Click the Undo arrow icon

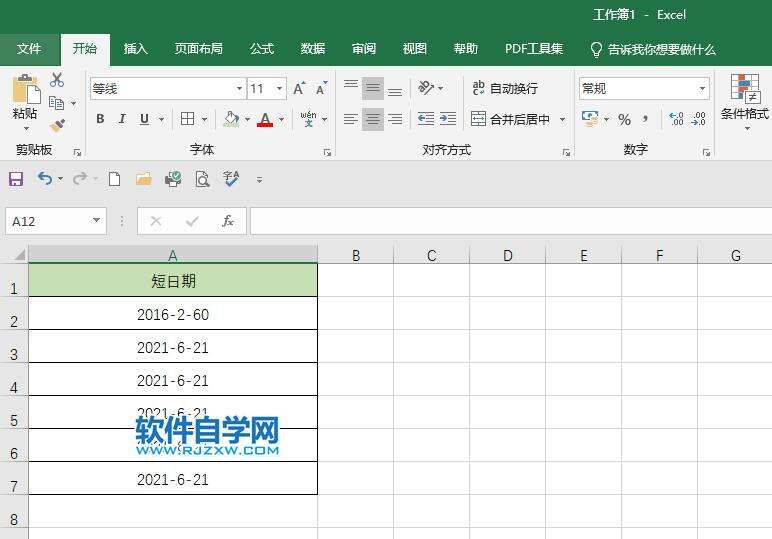[45, 179]
